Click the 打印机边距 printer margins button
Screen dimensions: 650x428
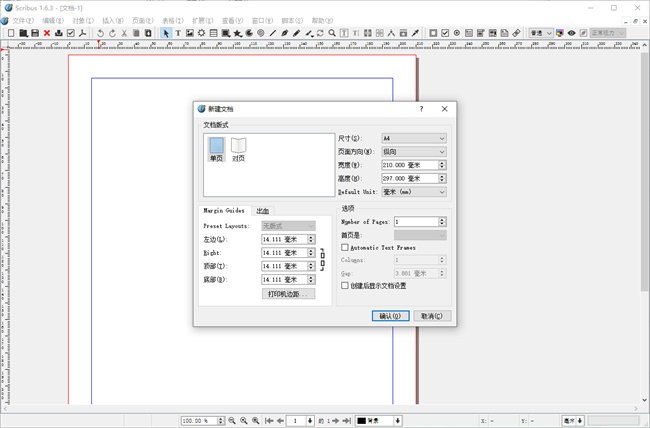[289, 294]
